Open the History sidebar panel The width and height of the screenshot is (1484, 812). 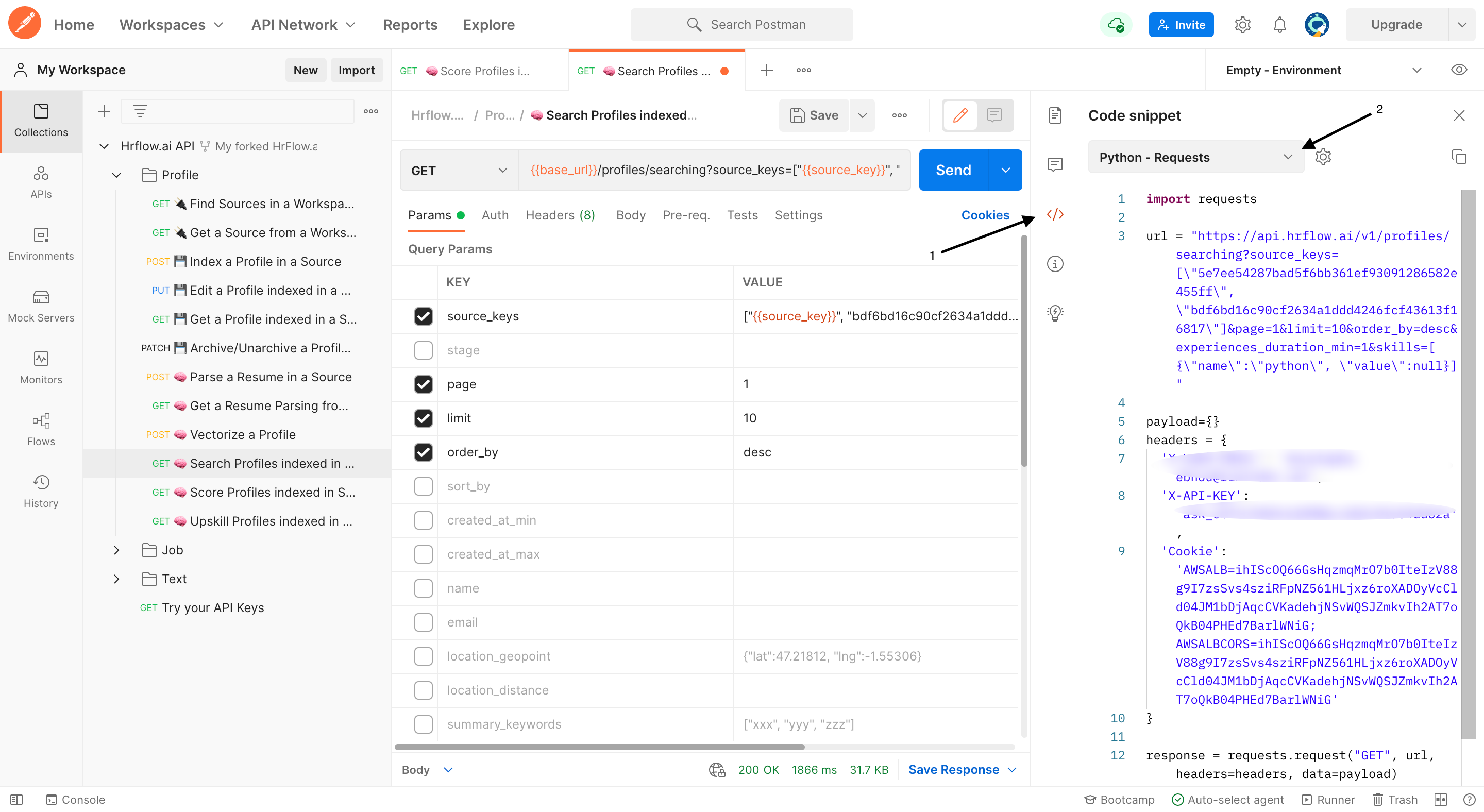41,490
